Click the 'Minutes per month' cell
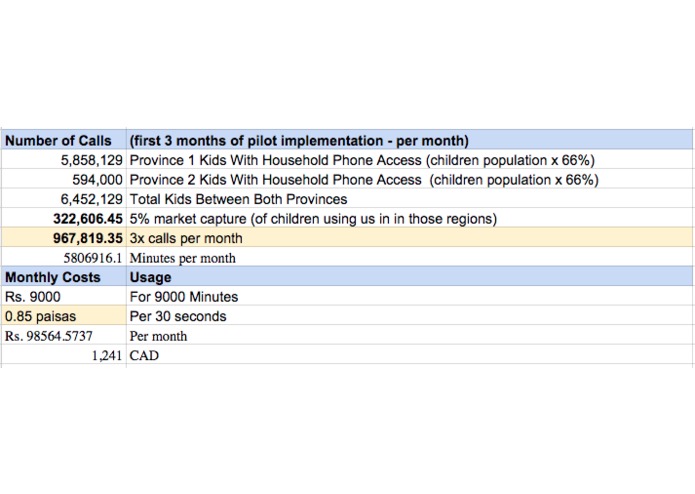This screenshot has width=695, height=494. click(409, 257)
